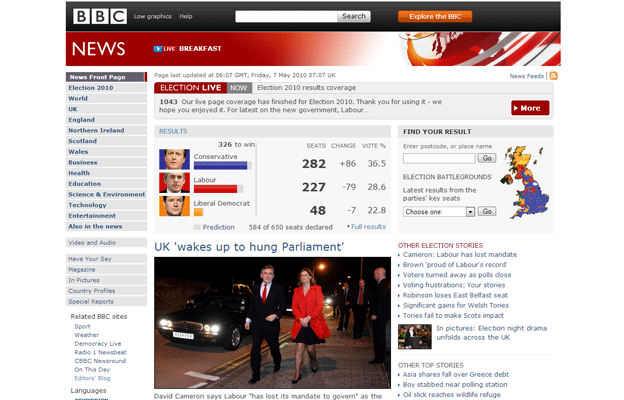Select Northern Ireland in left navigation
624x400 pixels.
[96, 130]
